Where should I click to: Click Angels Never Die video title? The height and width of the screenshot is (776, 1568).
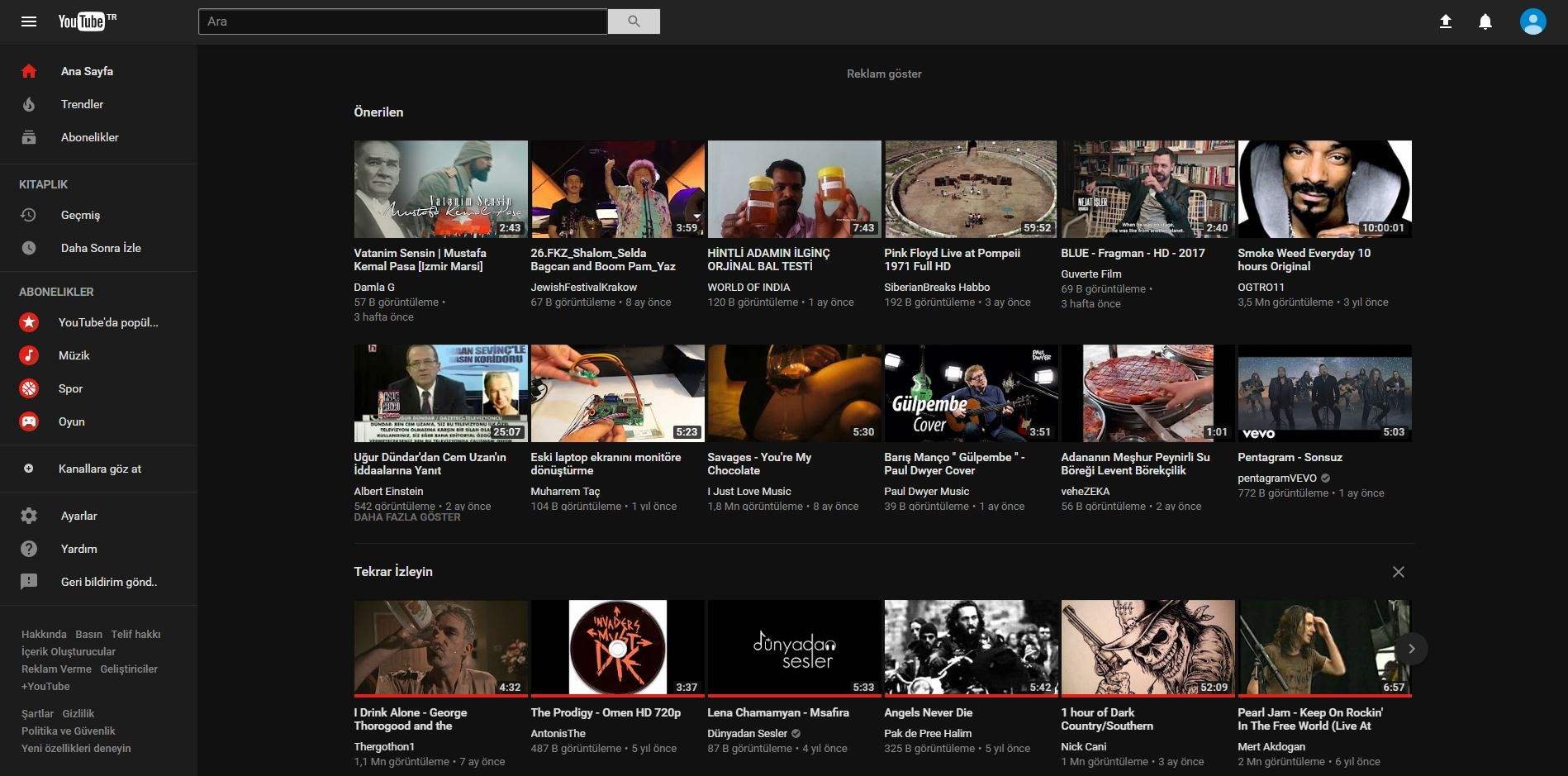click(928, 712)
